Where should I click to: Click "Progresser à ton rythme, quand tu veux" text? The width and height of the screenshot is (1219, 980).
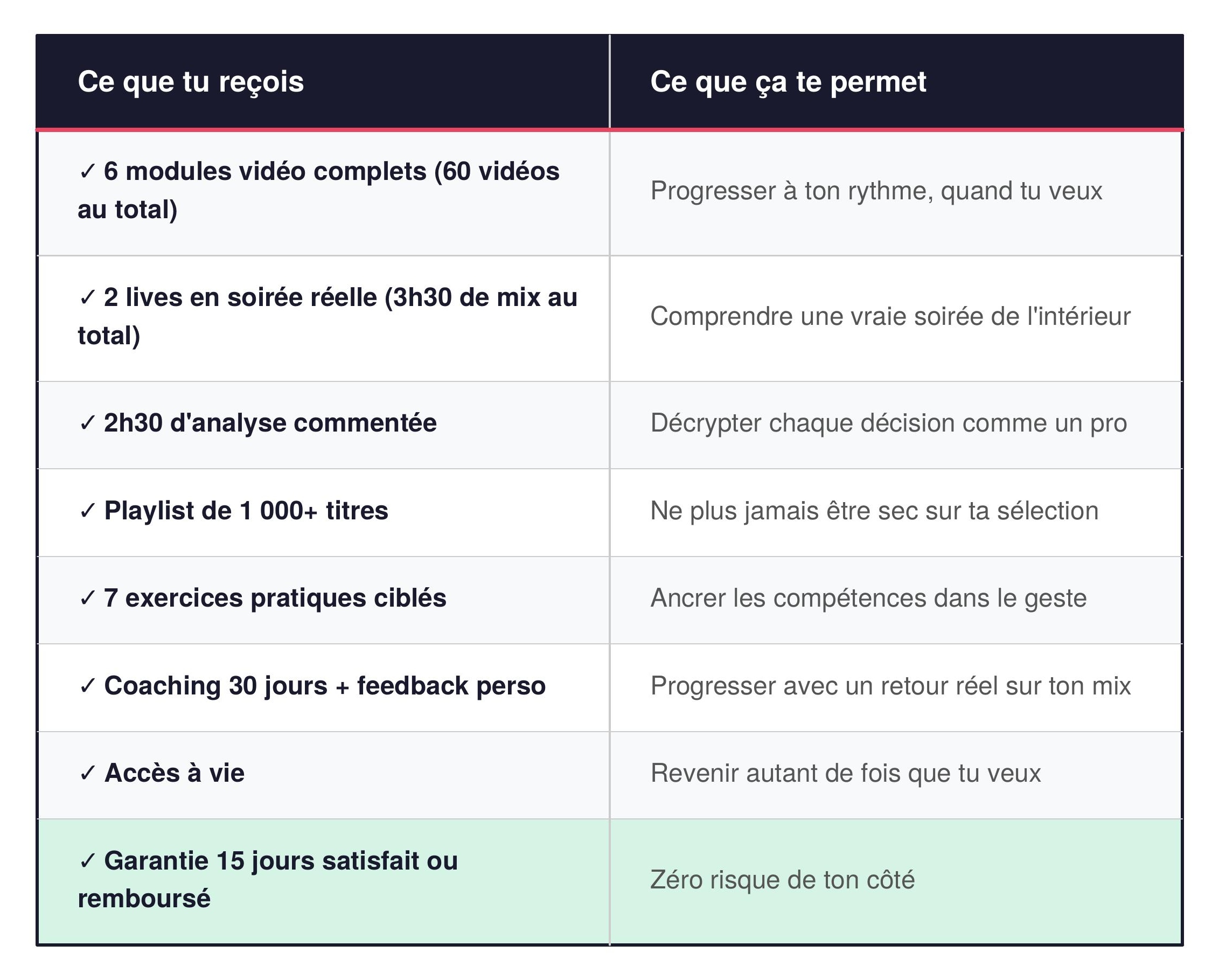pos(876,191)
